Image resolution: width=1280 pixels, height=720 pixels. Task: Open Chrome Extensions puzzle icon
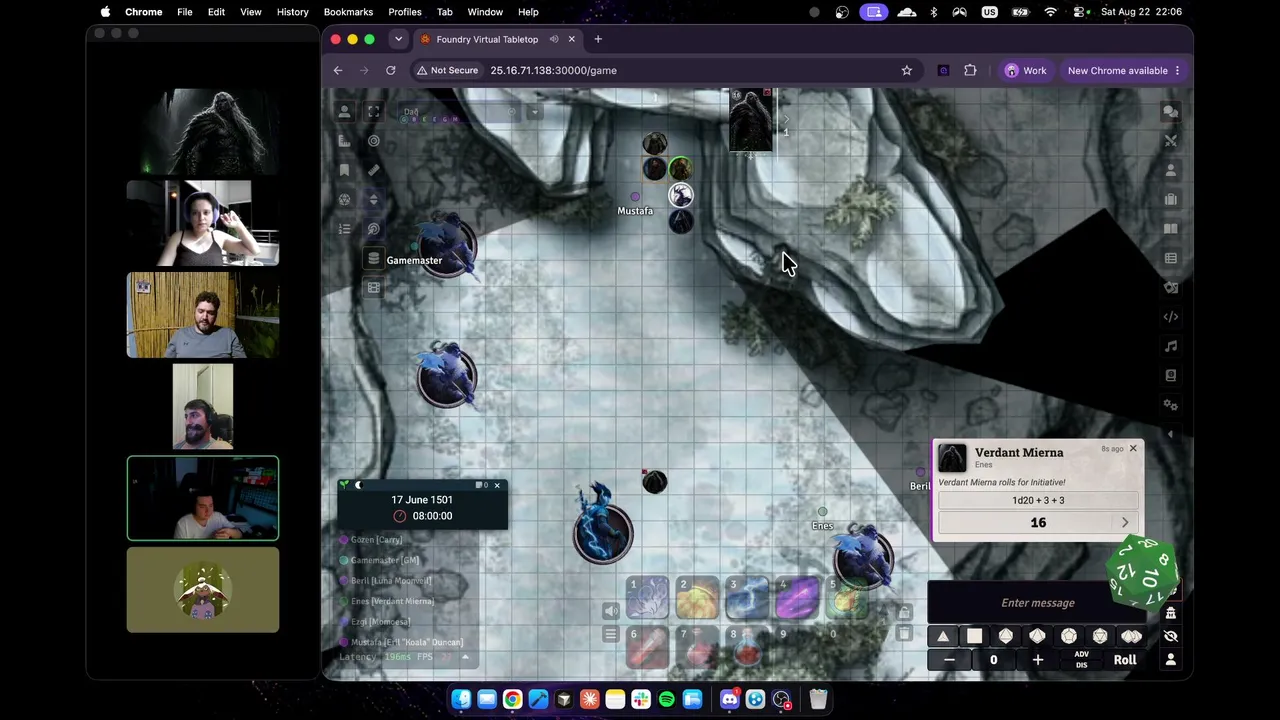970,71
